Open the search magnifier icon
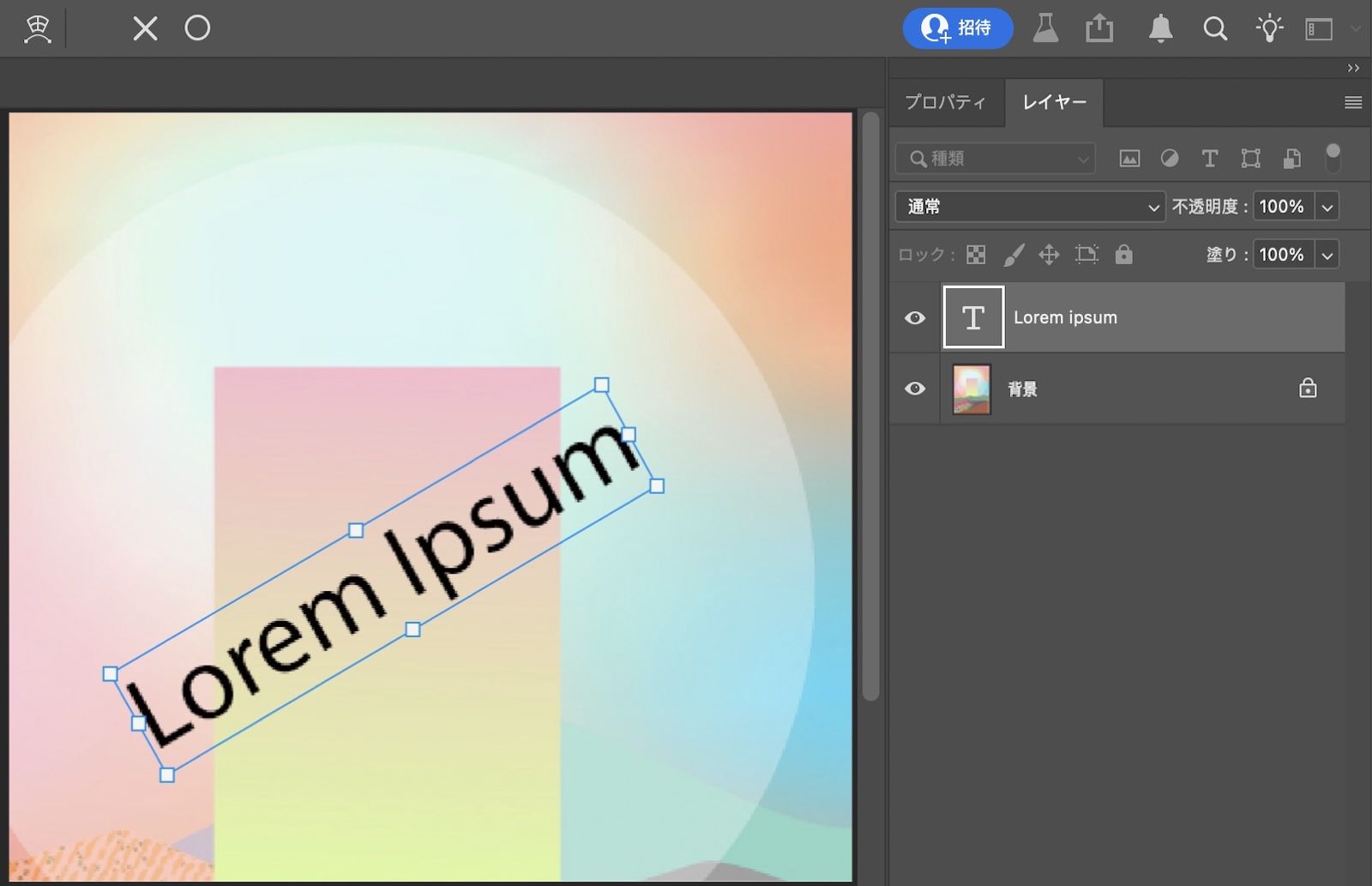 click(1215, 28)
